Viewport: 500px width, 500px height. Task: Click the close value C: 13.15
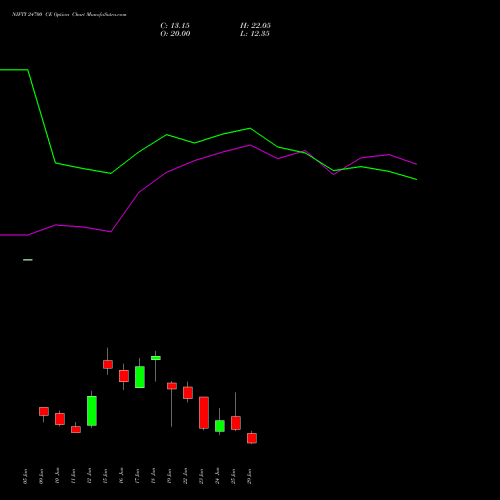click(175, 26)
